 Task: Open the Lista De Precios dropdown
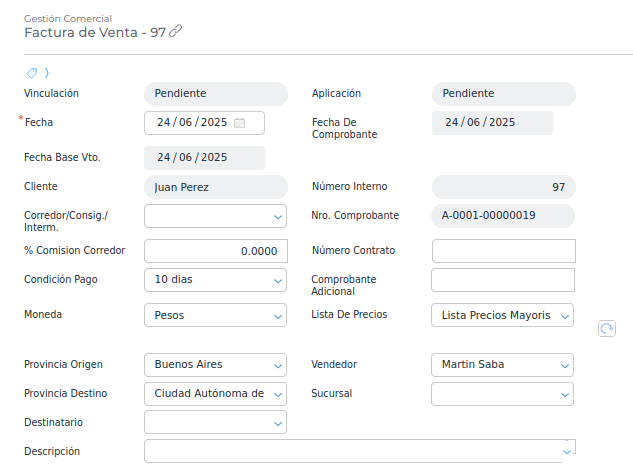click(x=565, y=316)
